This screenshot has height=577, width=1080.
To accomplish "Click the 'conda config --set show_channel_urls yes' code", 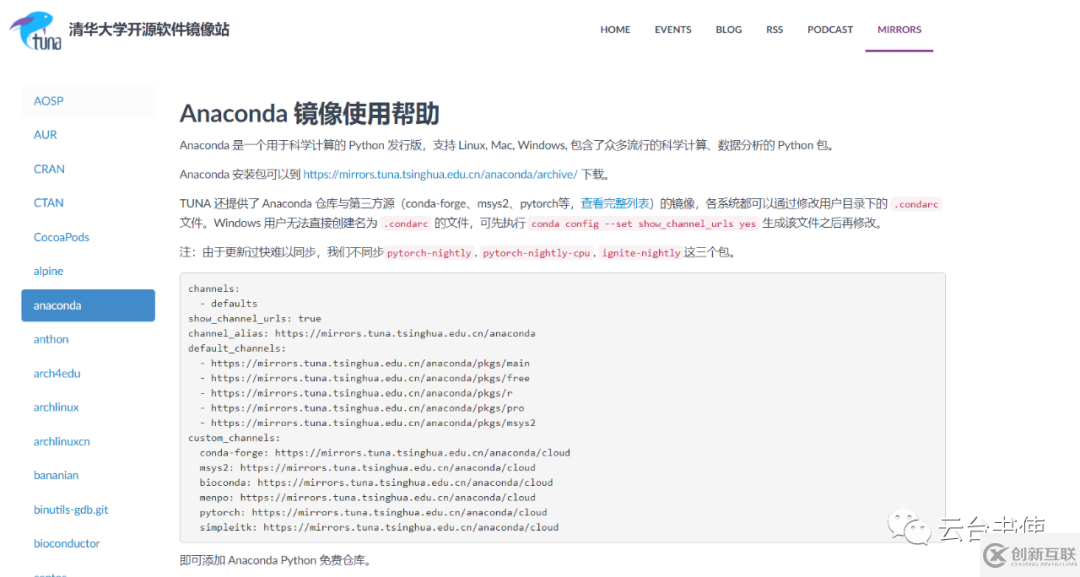I will pos(643,224).
